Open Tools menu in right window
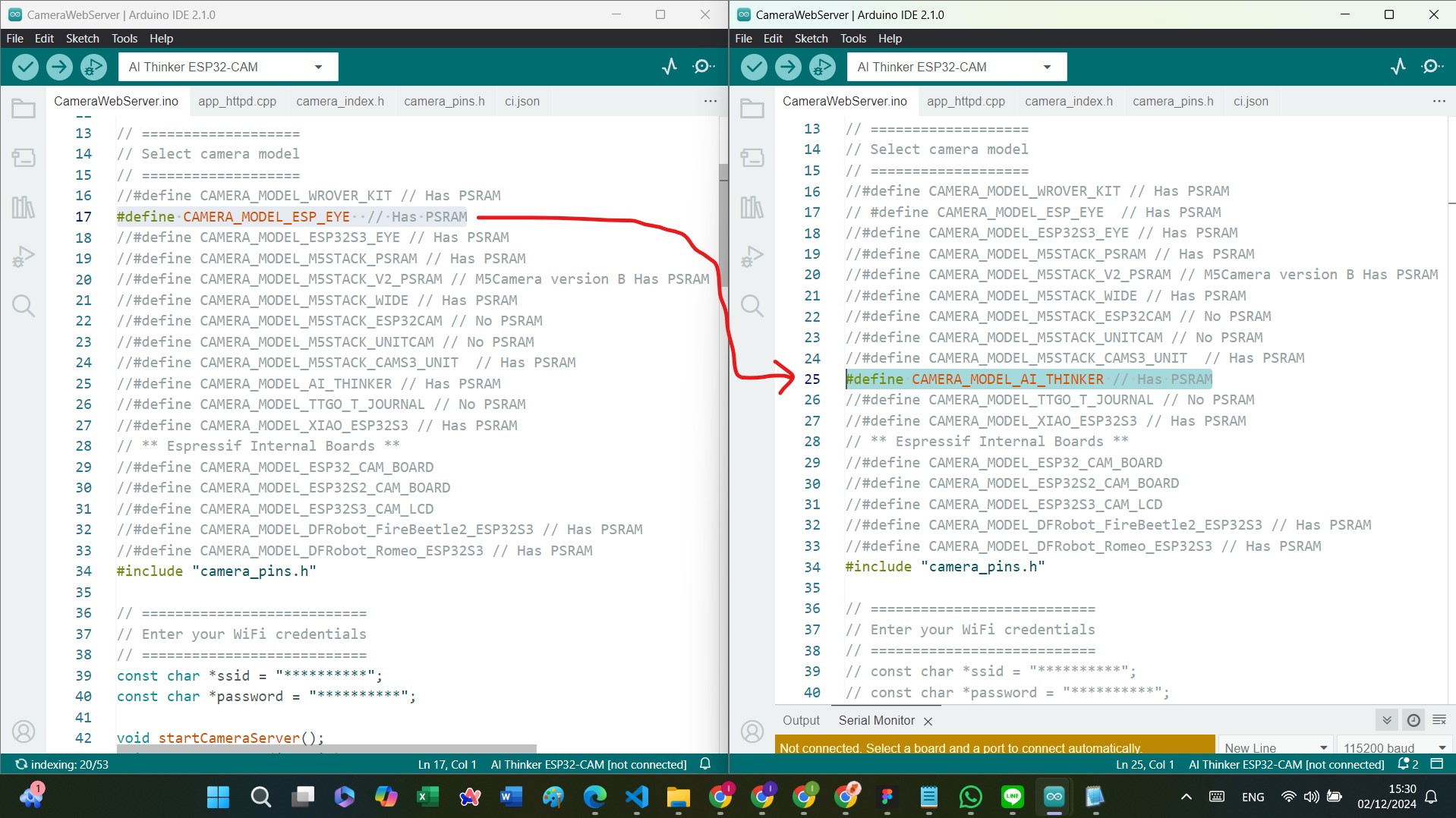This screenshot has height=818, width=1456. pos(853,38)
